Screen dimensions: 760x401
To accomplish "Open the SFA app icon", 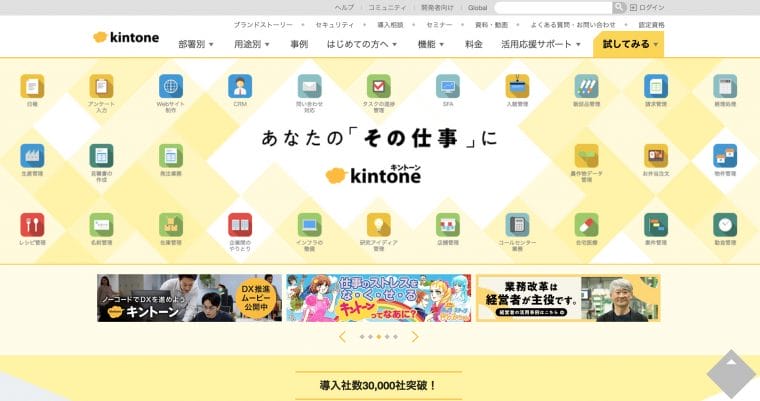I will coord(448,86).
